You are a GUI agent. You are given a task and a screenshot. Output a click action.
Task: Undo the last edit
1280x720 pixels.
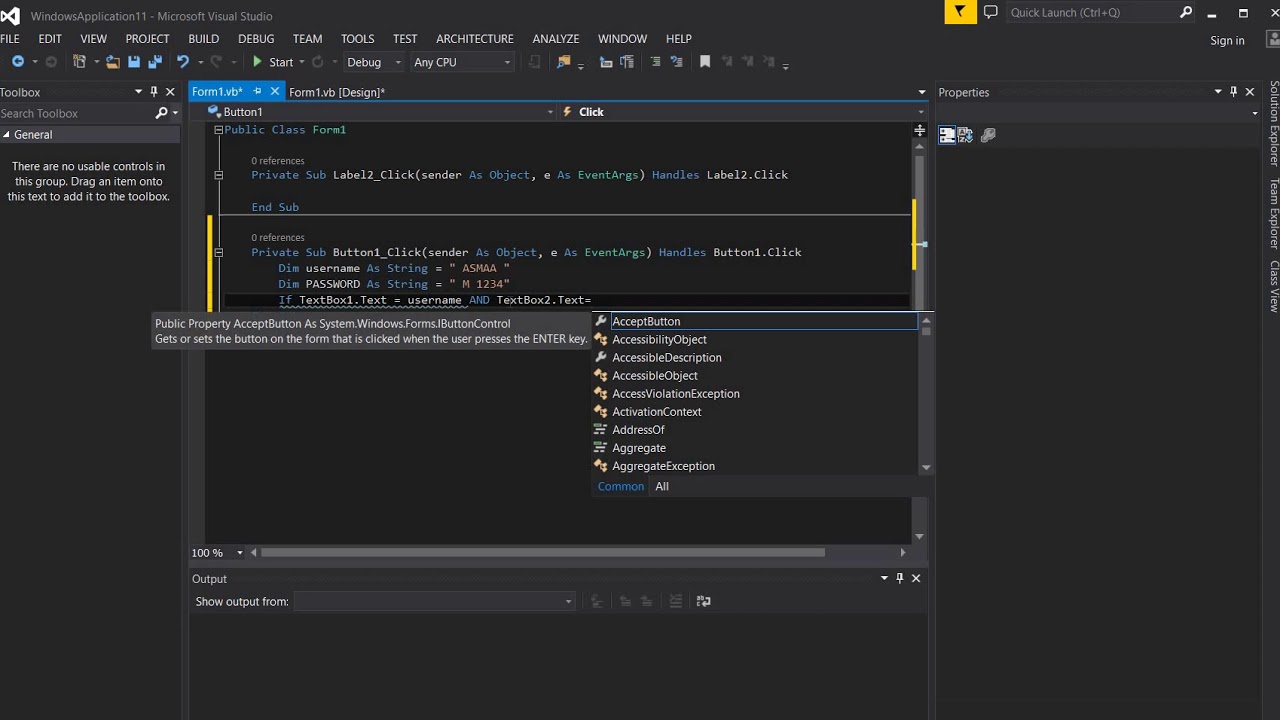[x=183, y=62]
